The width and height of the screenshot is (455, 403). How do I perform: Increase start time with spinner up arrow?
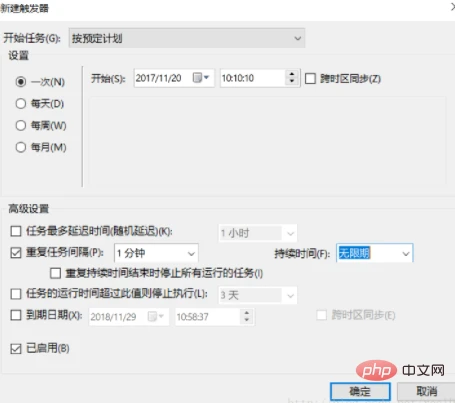292,74
